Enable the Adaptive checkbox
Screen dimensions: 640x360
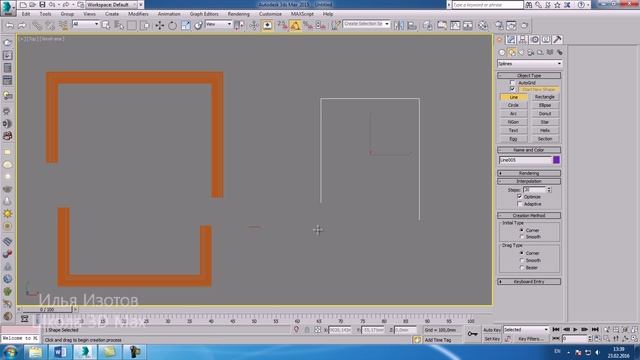520,204
